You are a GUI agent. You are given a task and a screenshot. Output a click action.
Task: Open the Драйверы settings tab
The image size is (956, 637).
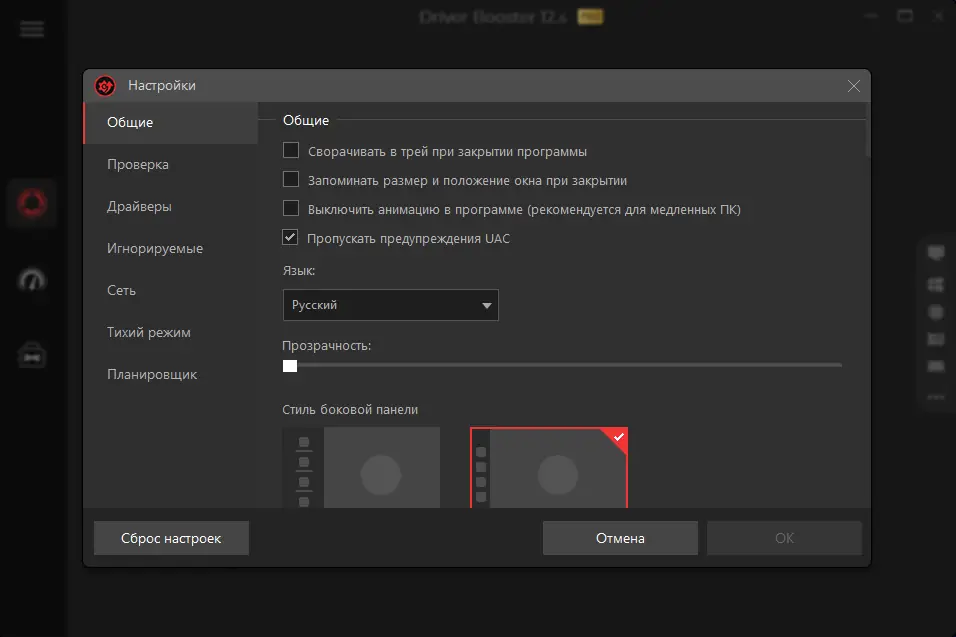[171, 207]
